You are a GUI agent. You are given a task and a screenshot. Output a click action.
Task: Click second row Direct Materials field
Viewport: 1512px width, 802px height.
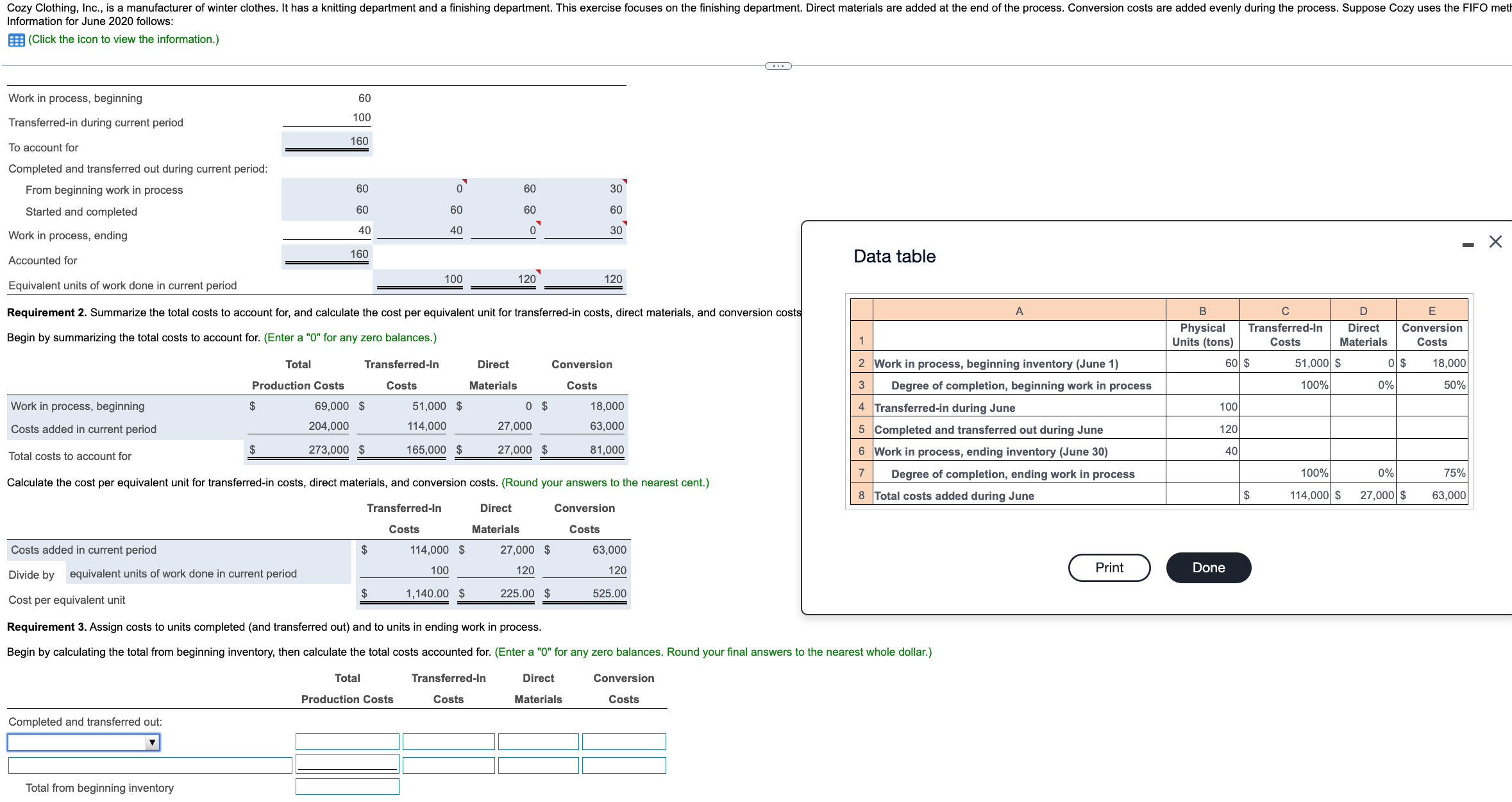point(538,765)
